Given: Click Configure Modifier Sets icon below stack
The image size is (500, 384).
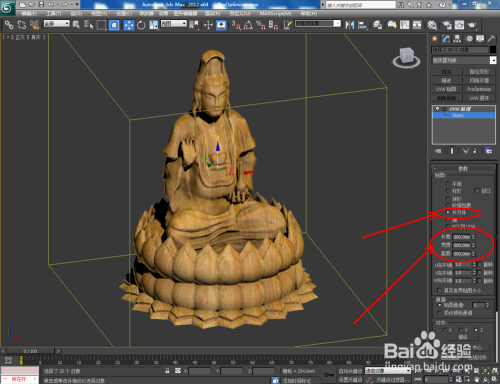Looking at the screenshot, I should click(489, 151).
